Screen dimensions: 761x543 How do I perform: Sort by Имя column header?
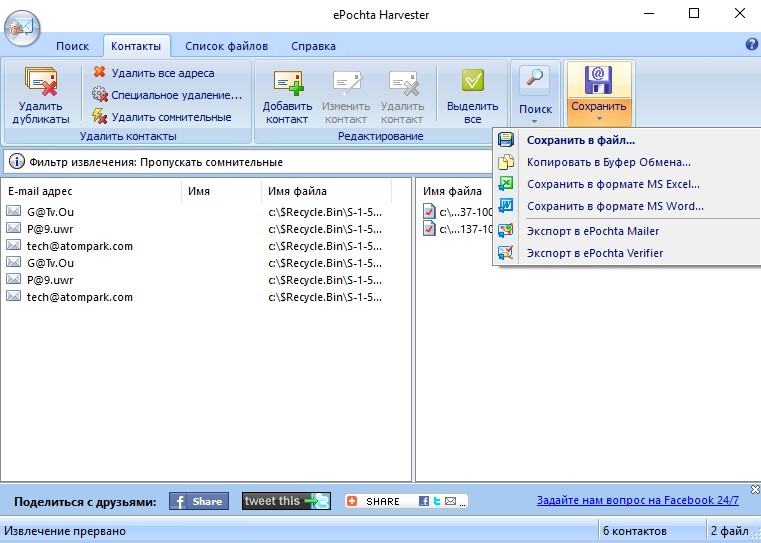click(x=221, y=191)
